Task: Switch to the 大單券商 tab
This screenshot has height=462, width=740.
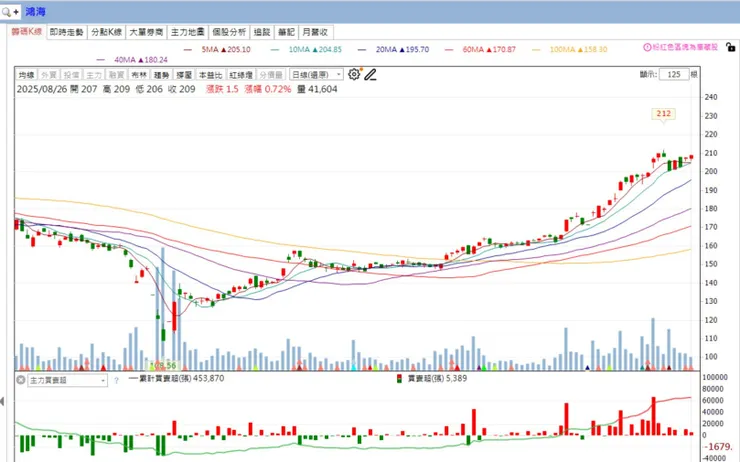Action: click(146, 32)
